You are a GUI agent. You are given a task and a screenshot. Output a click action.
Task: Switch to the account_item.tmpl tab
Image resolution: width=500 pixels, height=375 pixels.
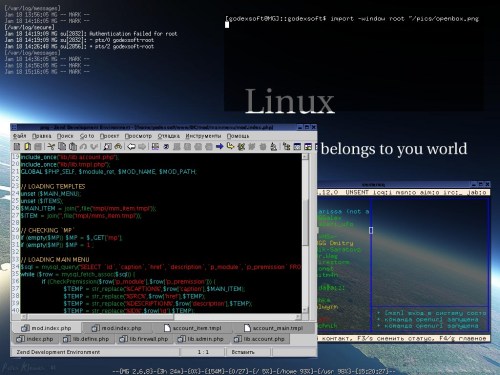[193, 328]
